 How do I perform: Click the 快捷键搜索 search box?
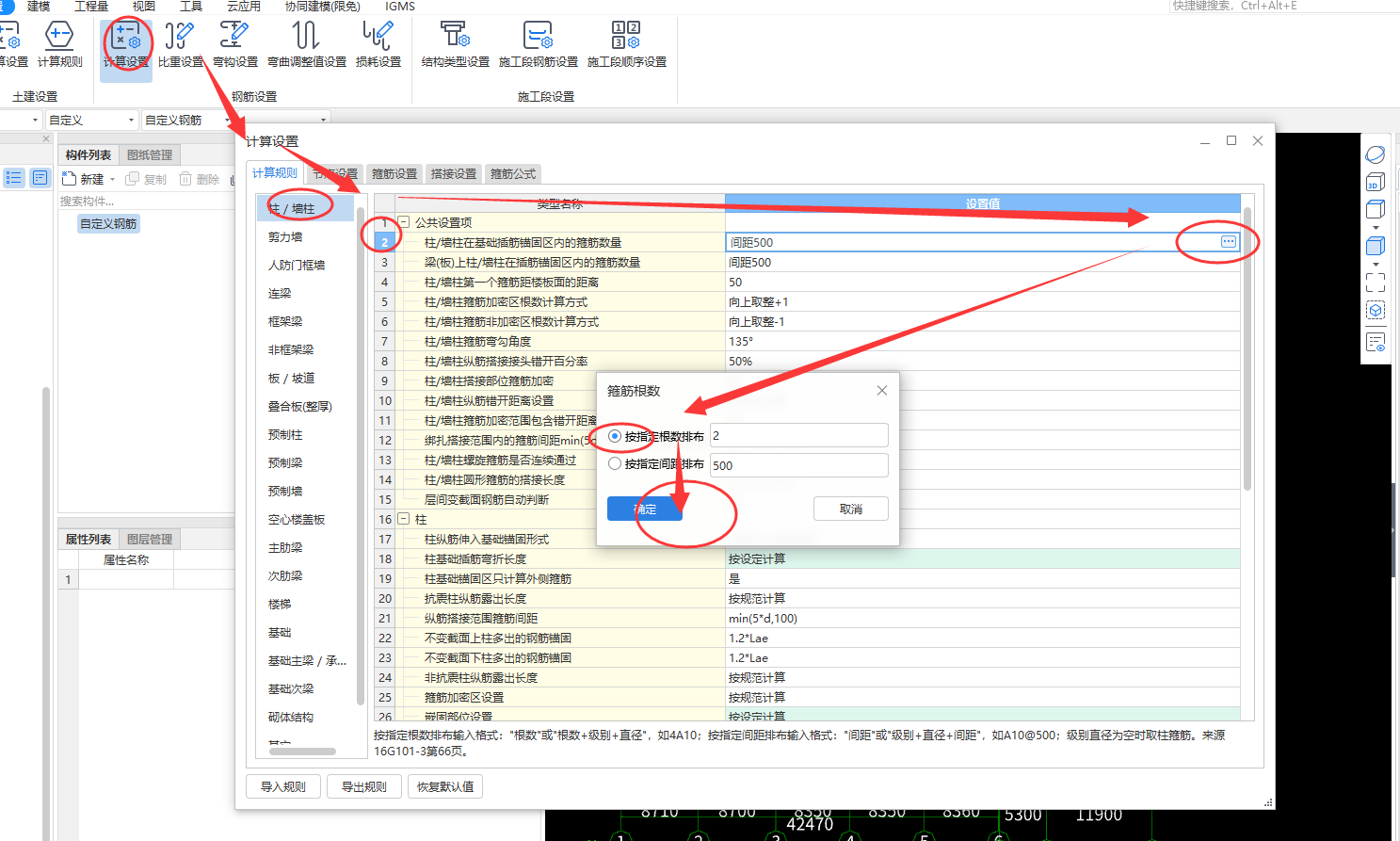point(1284,6)
